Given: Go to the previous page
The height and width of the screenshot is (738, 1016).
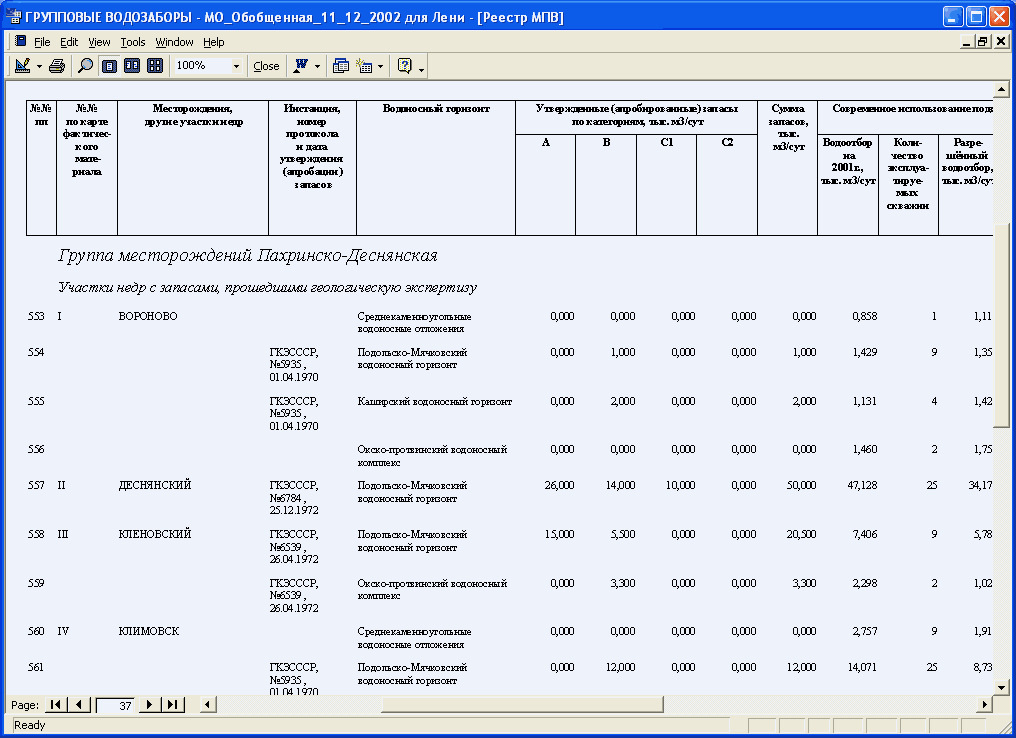Looking at the screenshot, I should tap(79, 705).
